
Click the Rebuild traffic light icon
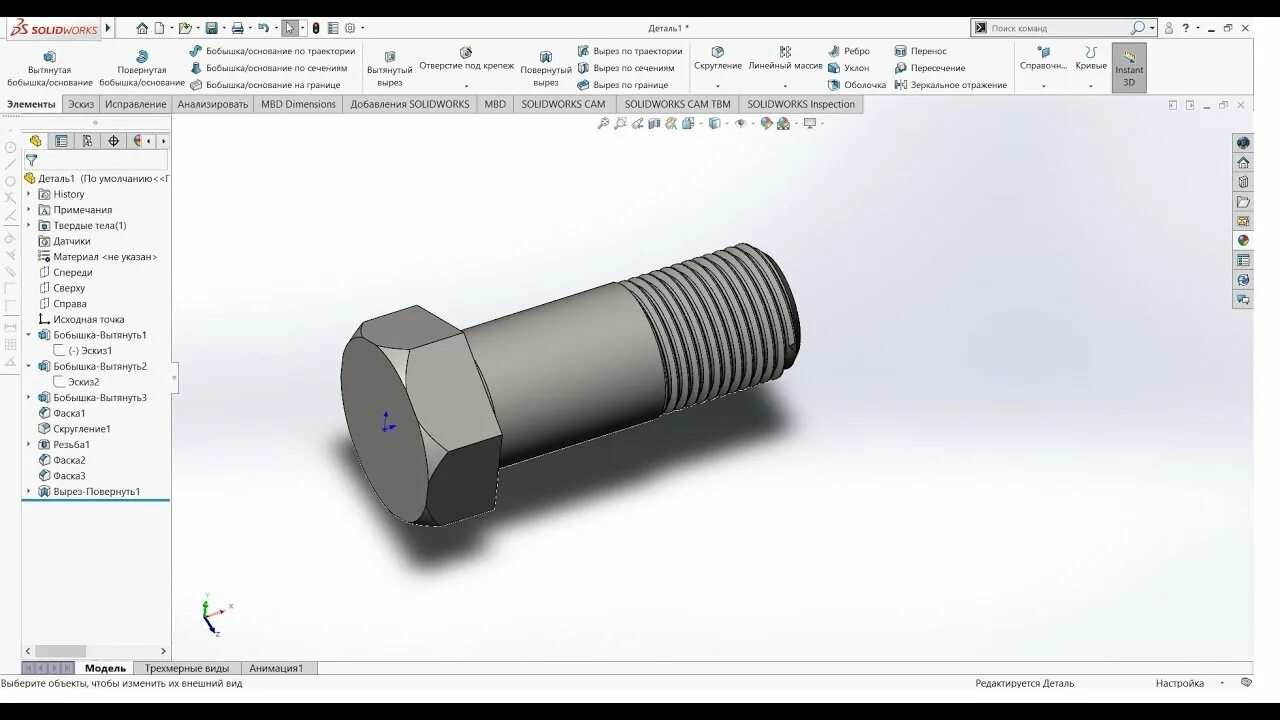pyautogui.click(x=316, y=28)
